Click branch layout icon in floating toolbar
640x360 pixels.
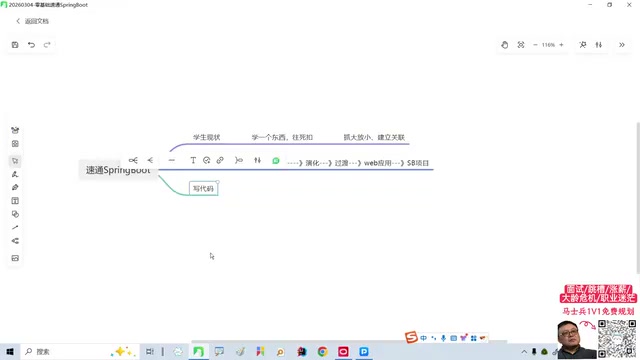click(150, 160)
